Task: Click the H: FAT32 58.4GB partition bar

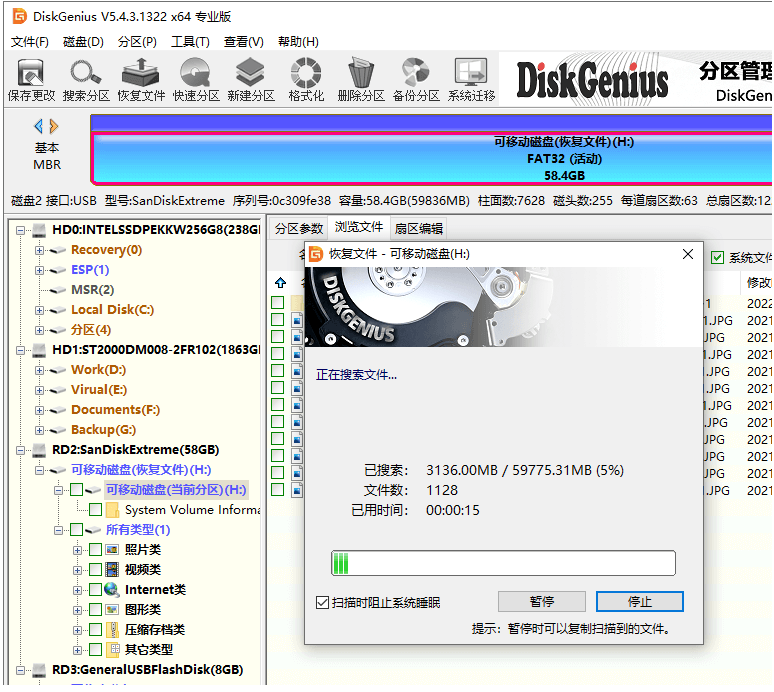Action: (432, 158)
